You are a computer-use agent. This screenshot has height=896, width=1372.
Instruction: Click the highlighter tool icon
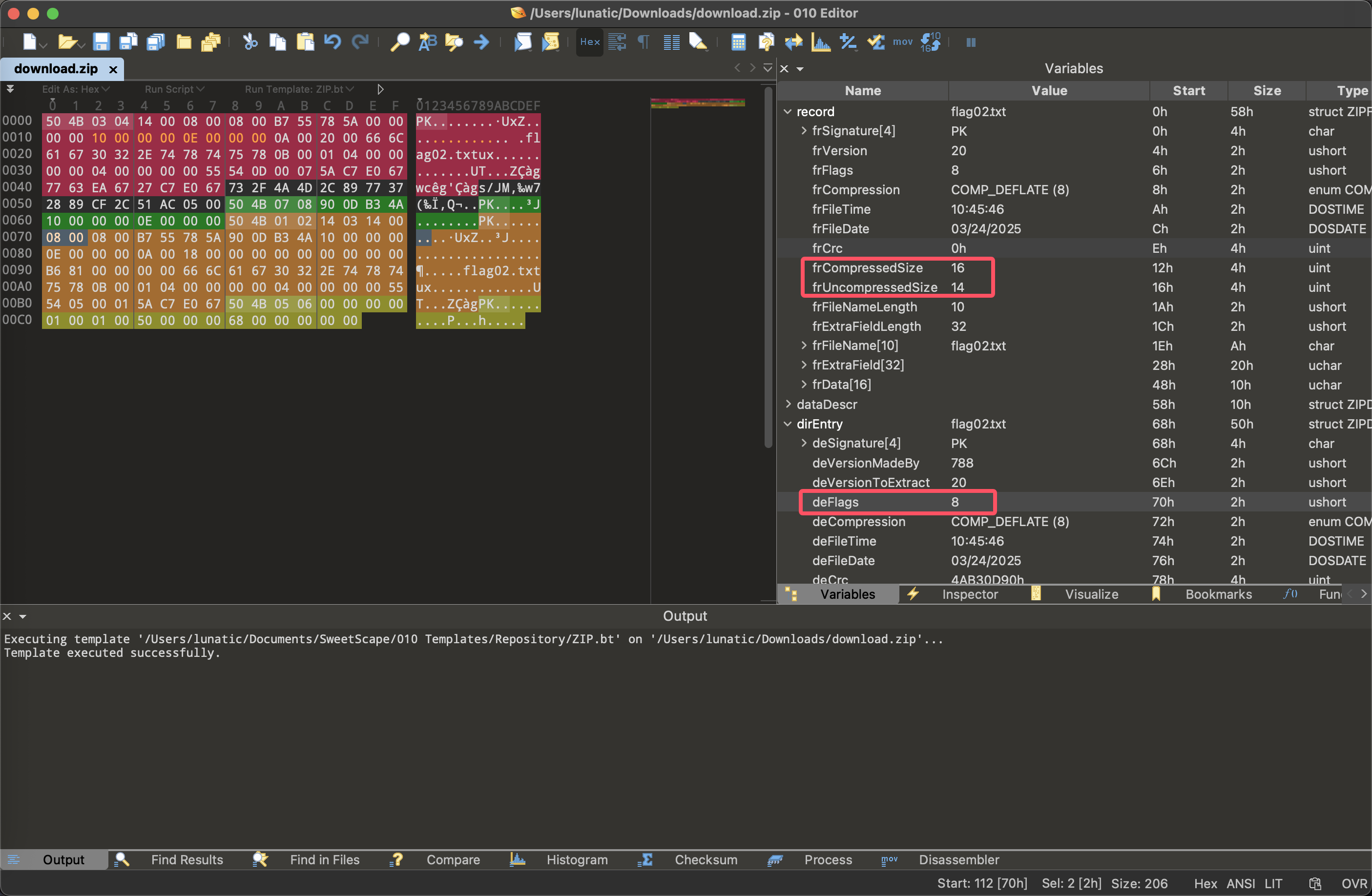click(698, 42)
